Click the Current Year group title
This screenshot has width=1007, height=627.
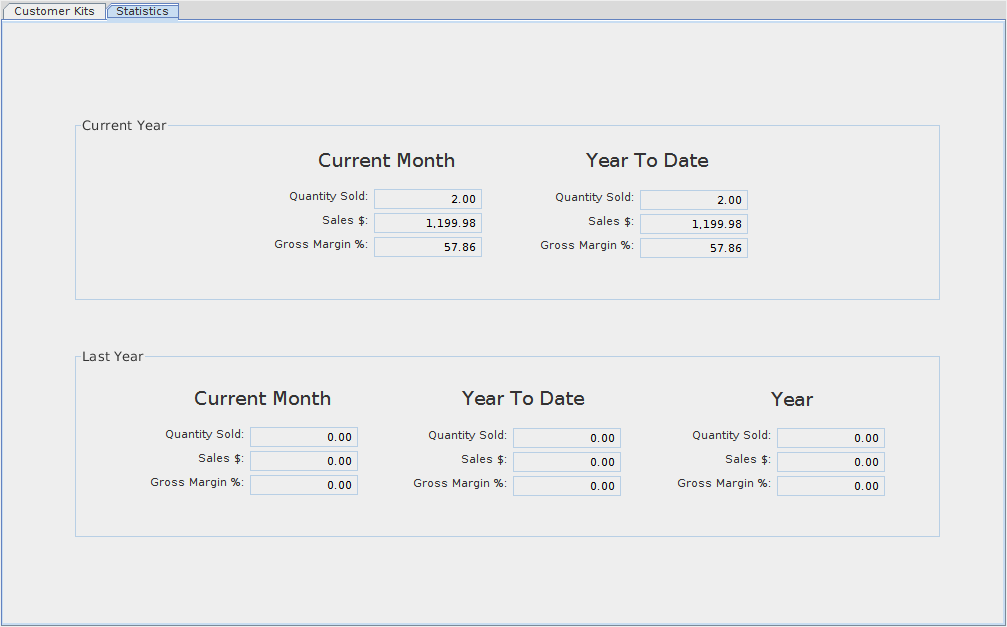(124, 126)
